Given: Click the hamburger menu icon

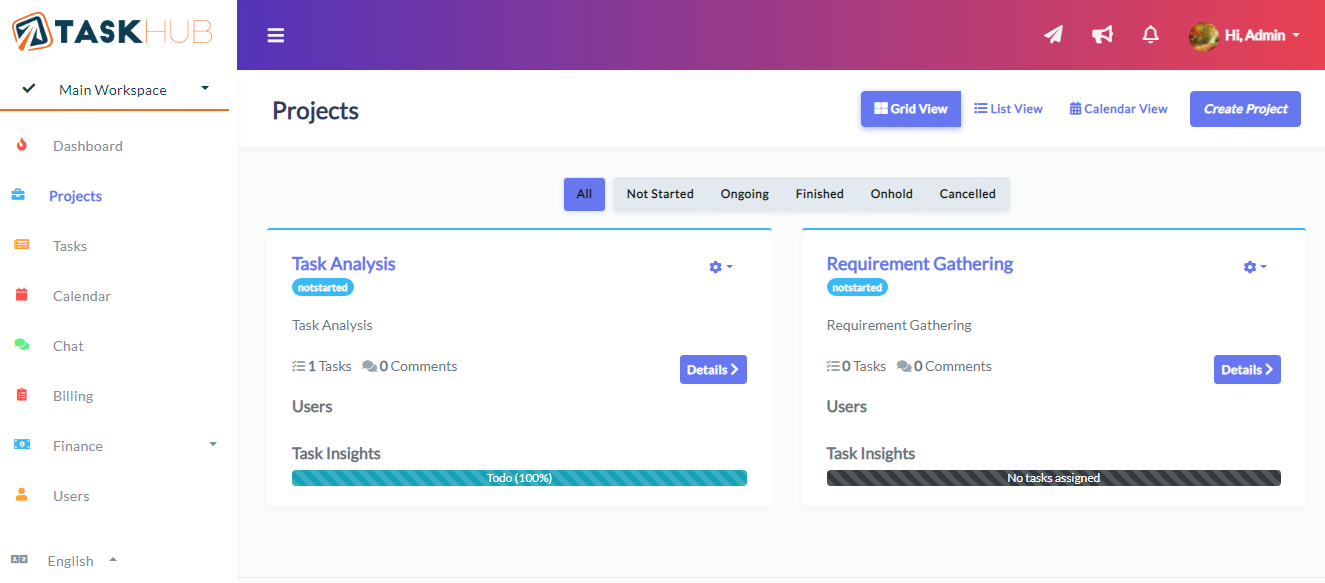Looking at the screenshot, I should [x=276, y=36].
